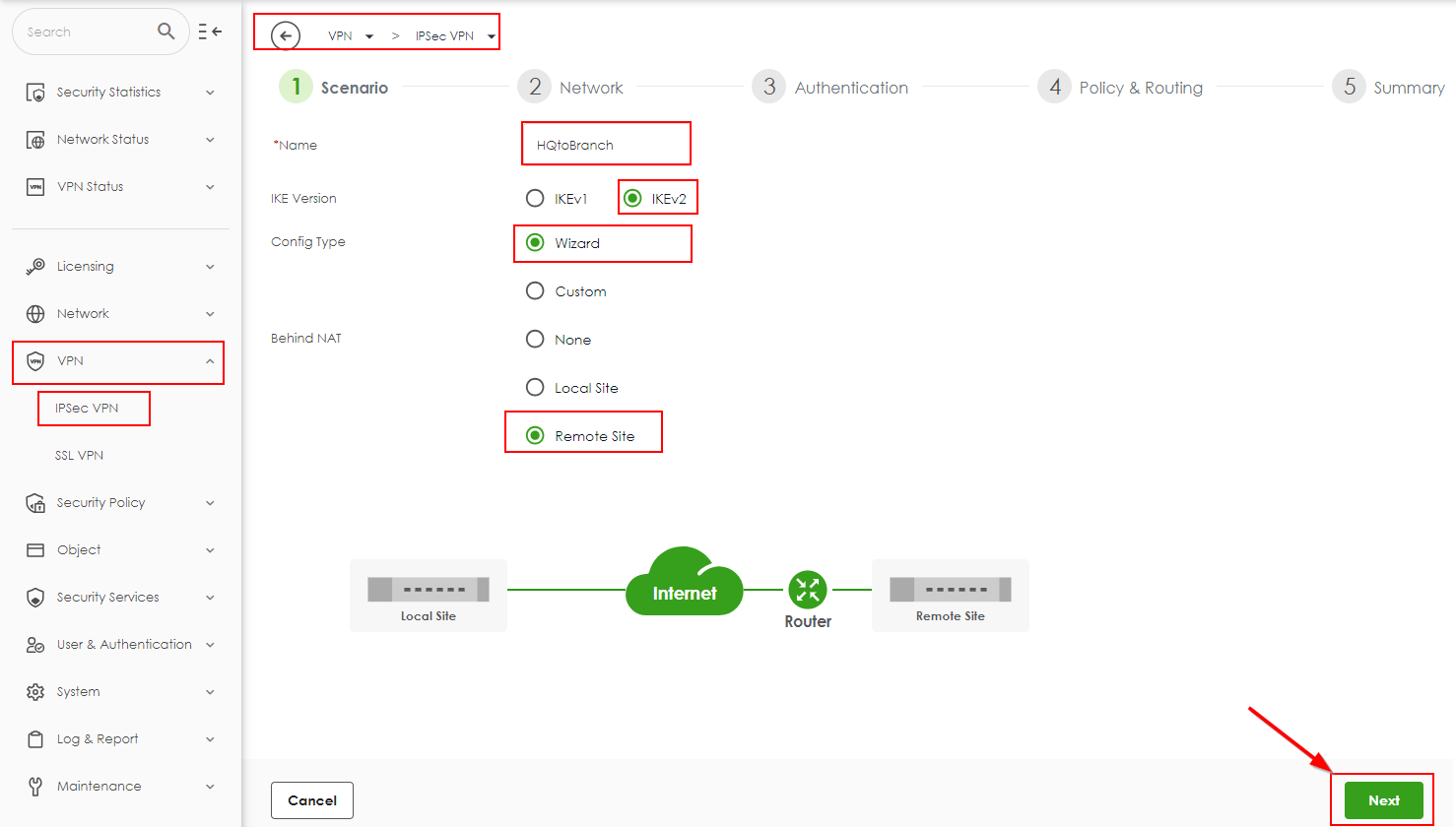Cancel the VPN wizard
Screen dimensions: 1456x827
[x=311, y=799]
